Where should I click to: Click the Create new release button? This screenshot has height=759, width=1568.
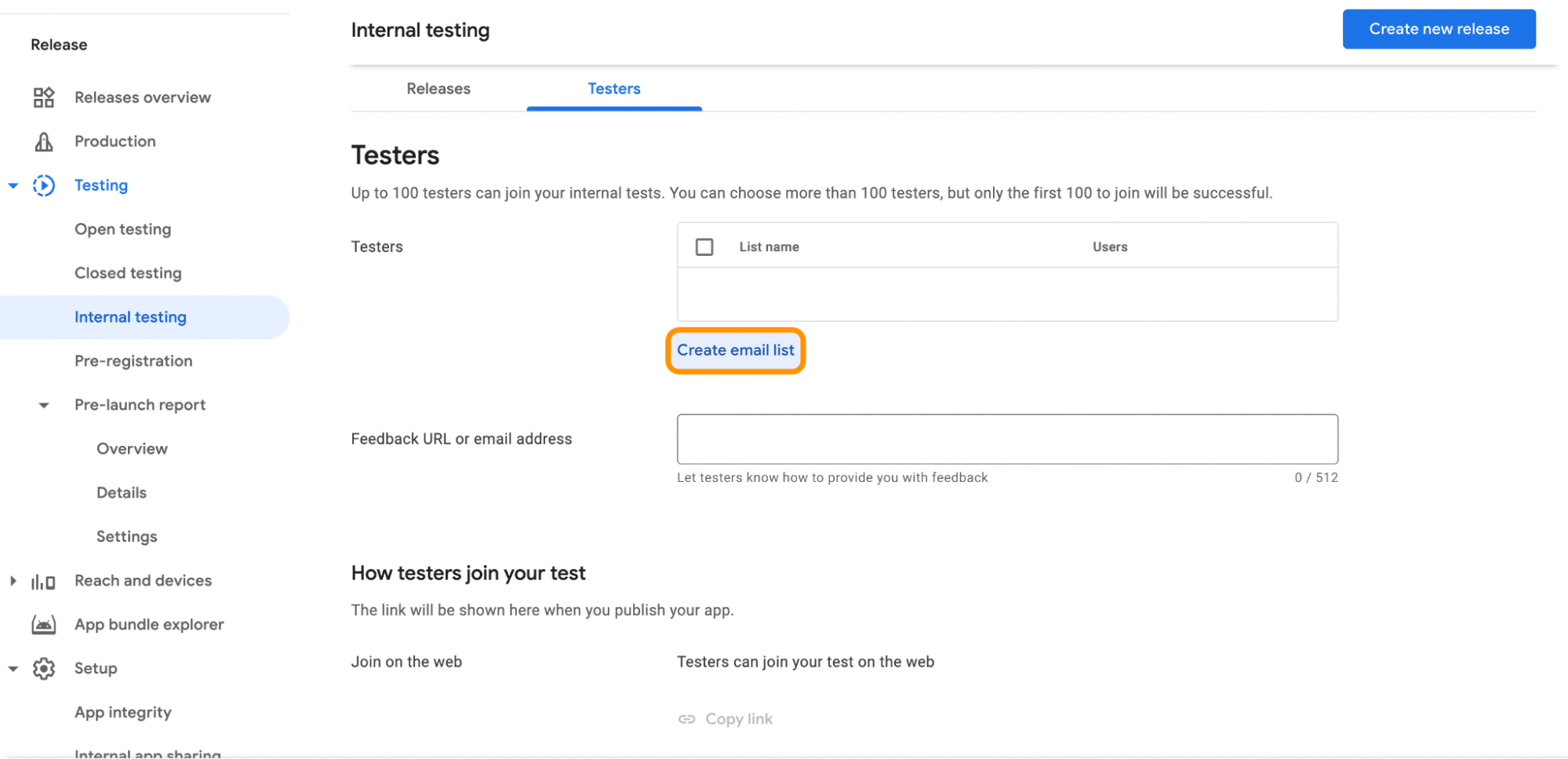coord(1438,29)
